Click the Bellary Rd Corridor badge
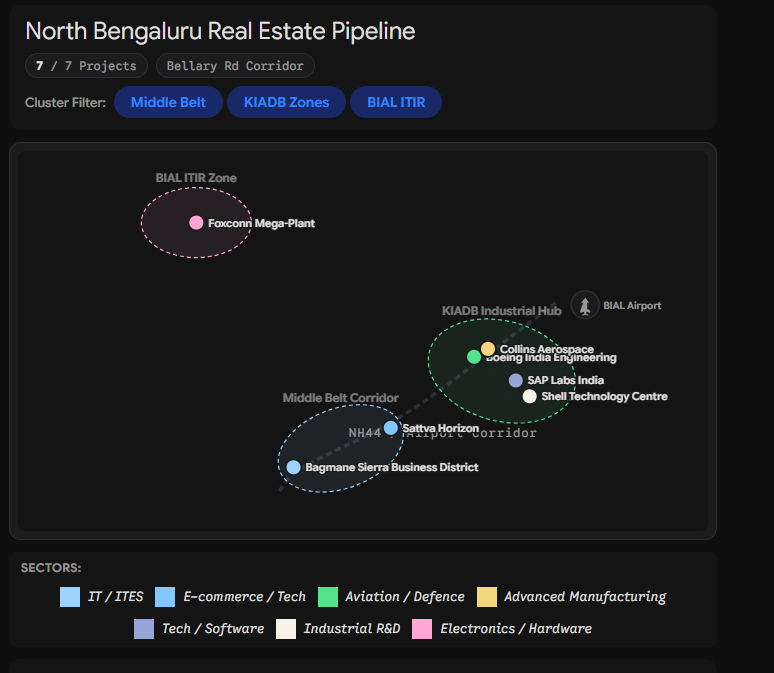 (x=235, y=66)
